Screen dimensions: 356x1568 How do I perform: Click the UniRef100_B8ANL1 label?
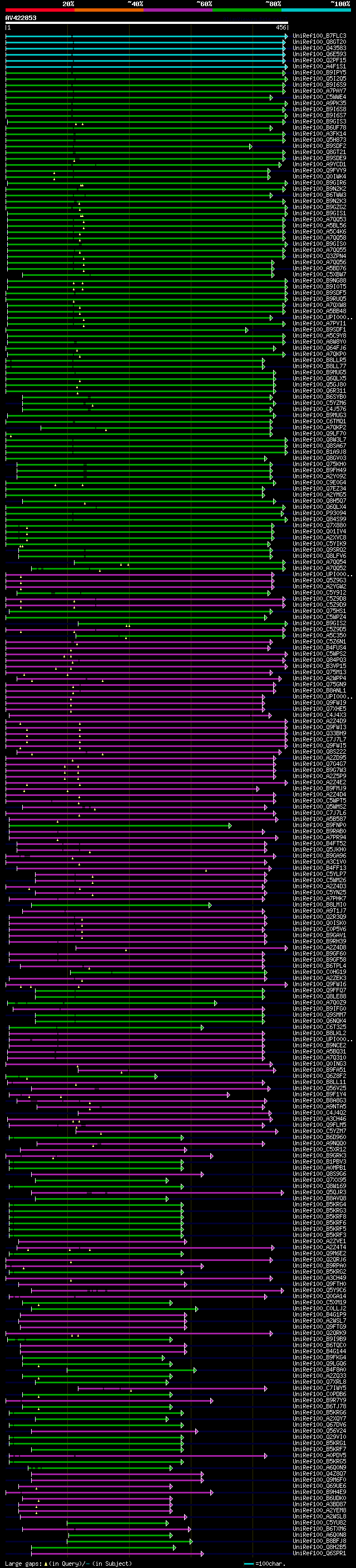click(319, 690)
